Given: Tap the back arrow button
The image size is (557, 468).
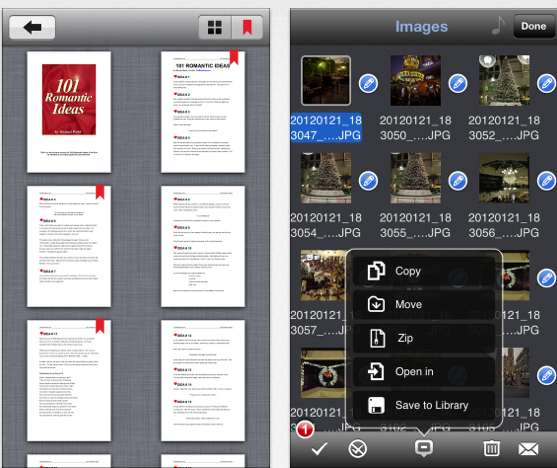Looking at the screenshot, I should [x=32, y=27].
